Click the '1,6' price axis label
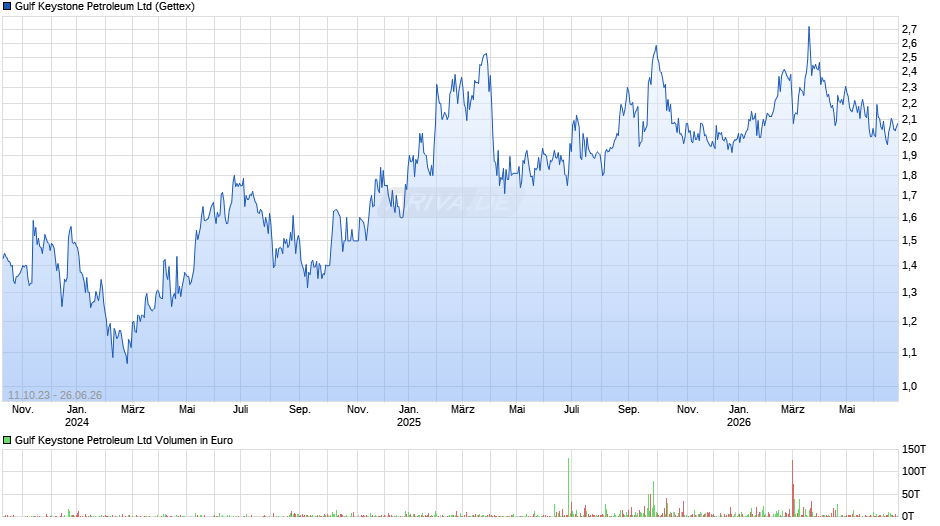The width and height of the screenshot is (940, 526). [909, 218]
